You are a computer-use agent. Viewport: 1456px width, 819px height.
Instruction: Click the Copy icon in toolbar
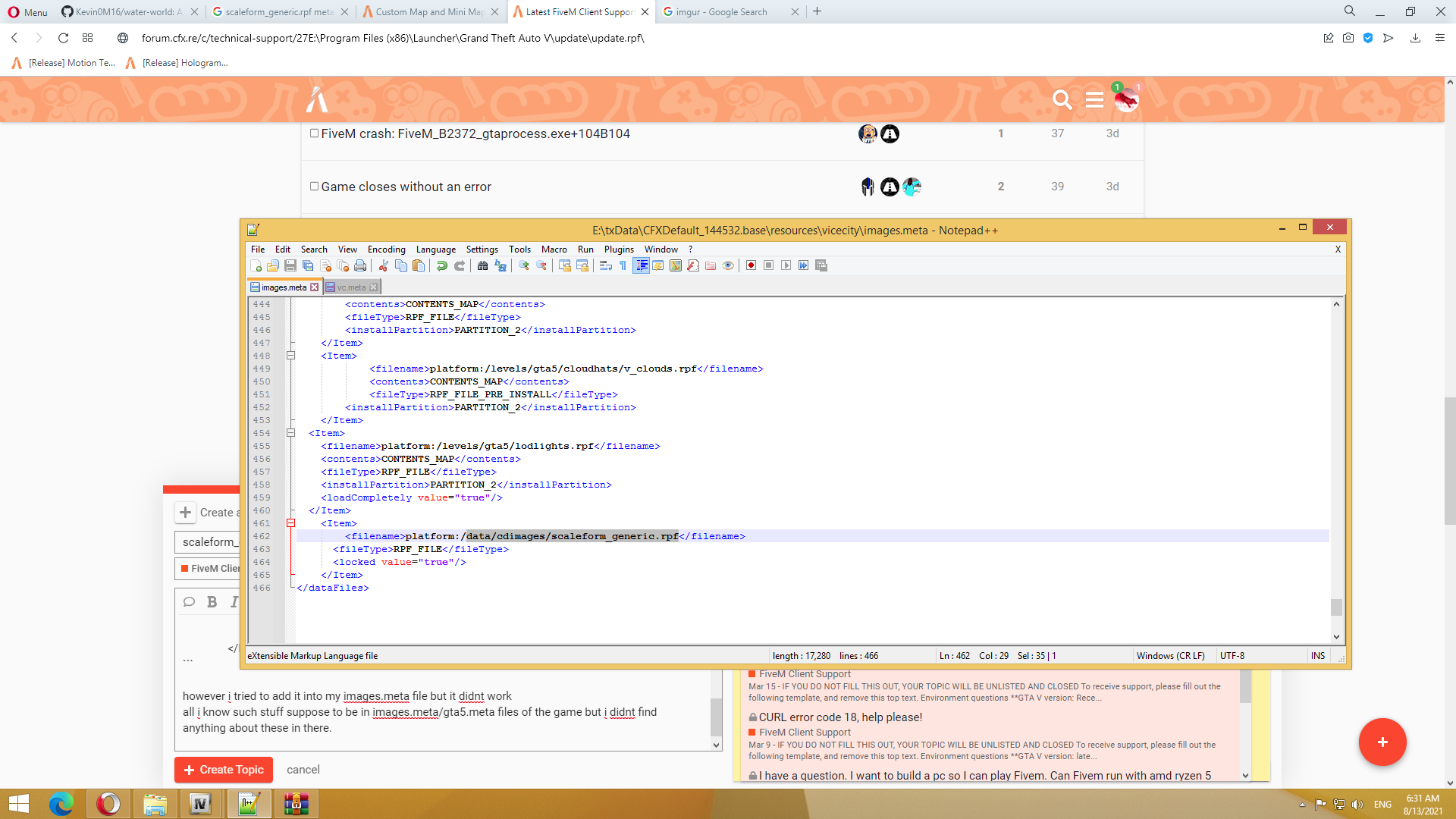tap(401, 265)
